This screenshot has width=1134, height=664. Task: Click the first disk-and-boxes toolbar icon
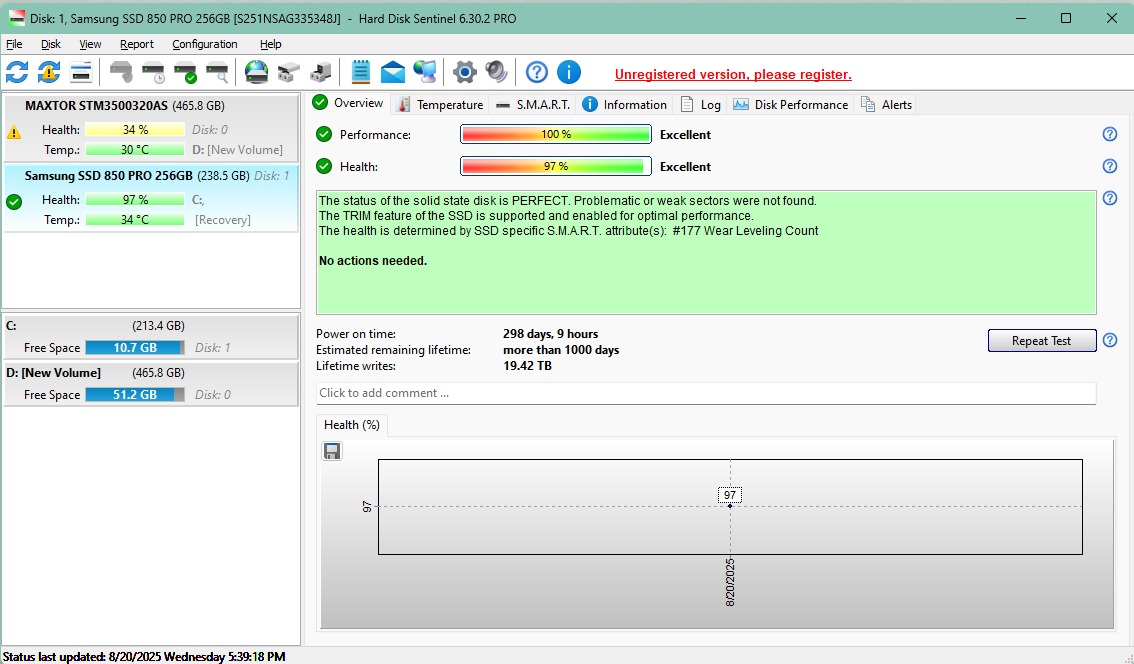click(289, 72)
